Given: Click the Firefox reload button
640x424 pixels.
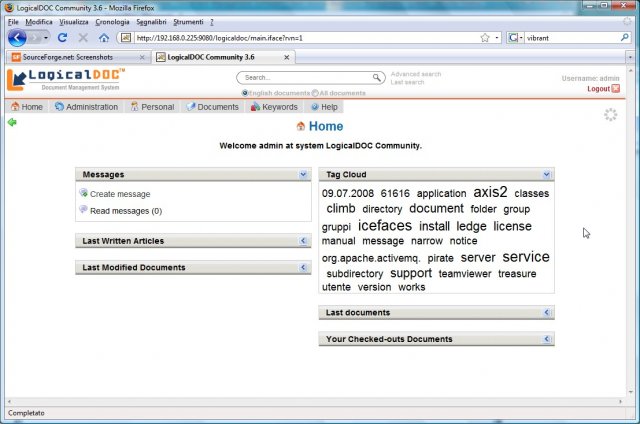Looking at the screenshot, I should (x=62, y=38).
